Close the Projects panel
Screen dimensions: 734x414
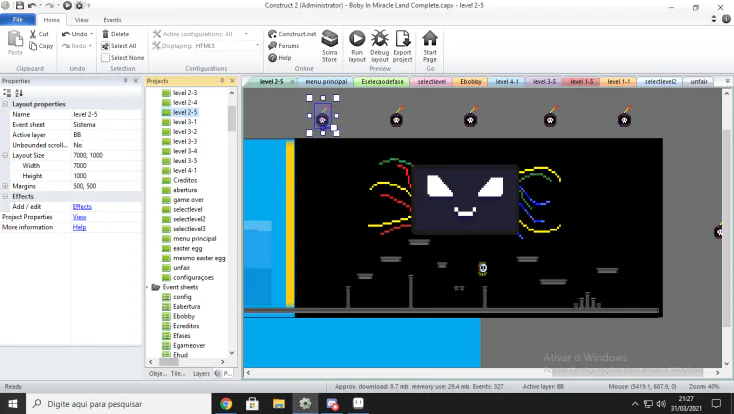[x=232, y=81]
